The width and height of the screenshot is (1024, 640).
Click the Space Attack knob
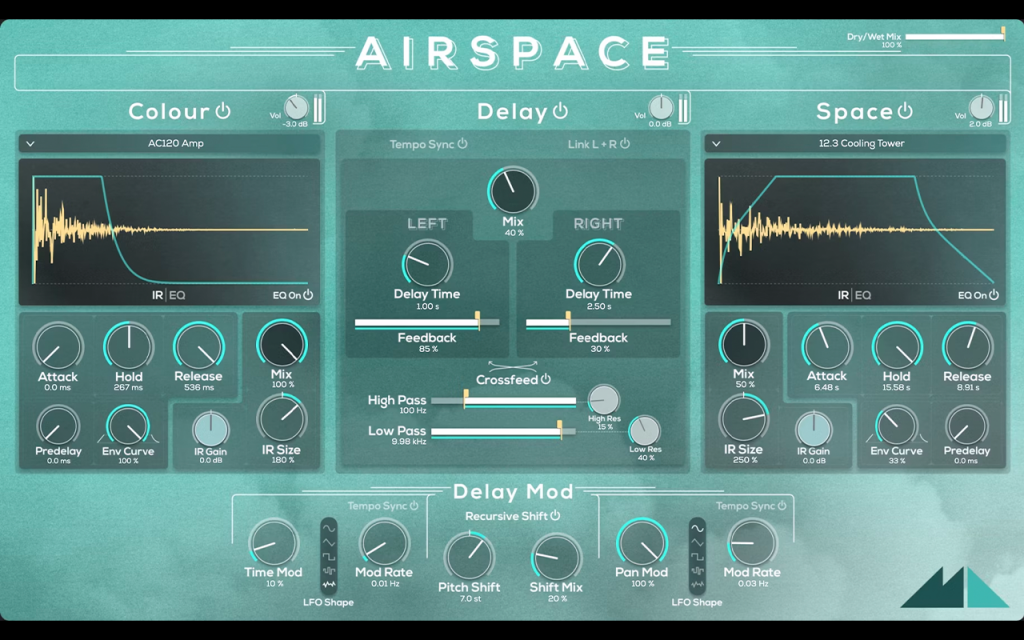click(827, 347)
